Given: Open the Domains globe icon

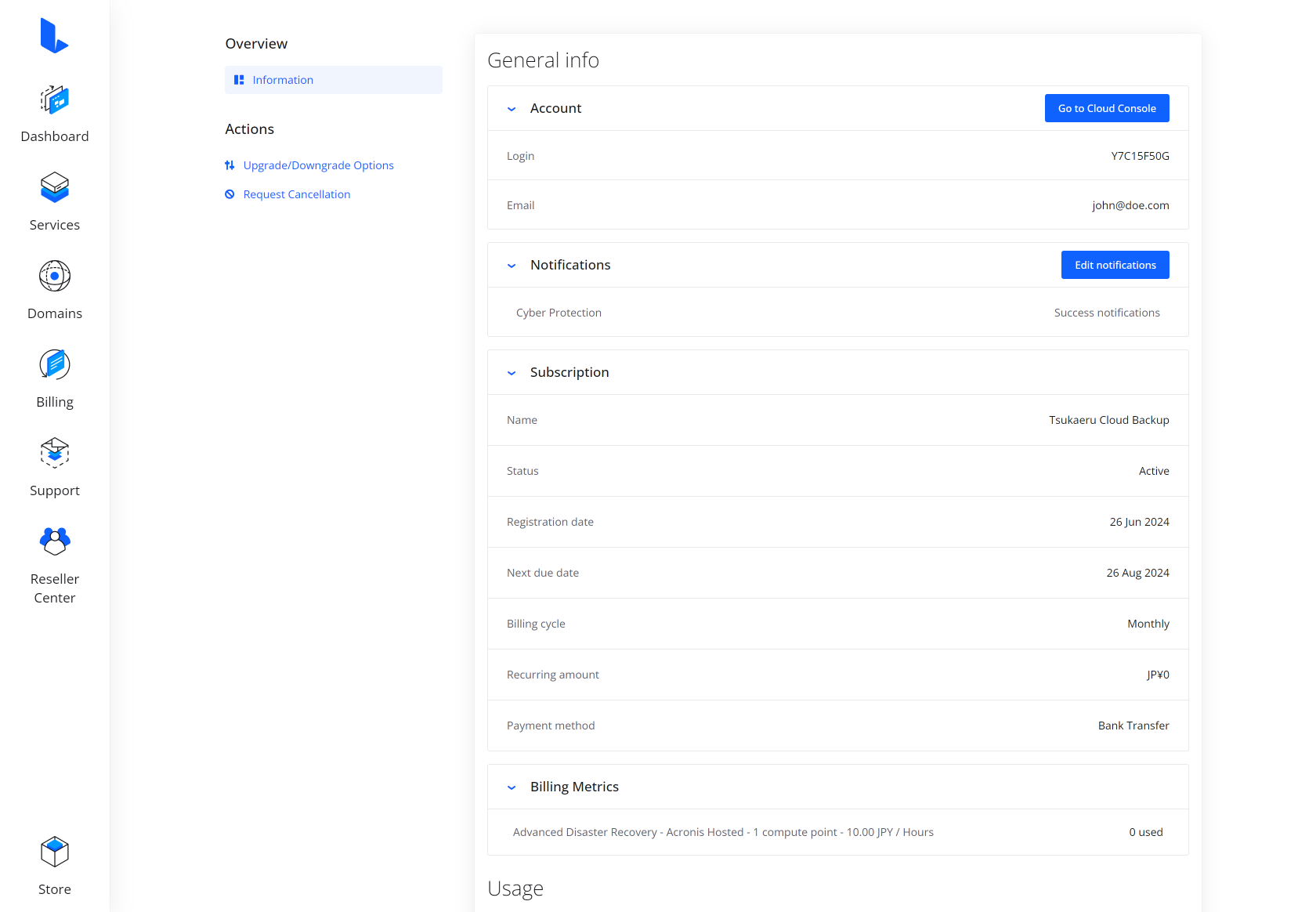Looking at the screenshot, I should tap(55, 276).
